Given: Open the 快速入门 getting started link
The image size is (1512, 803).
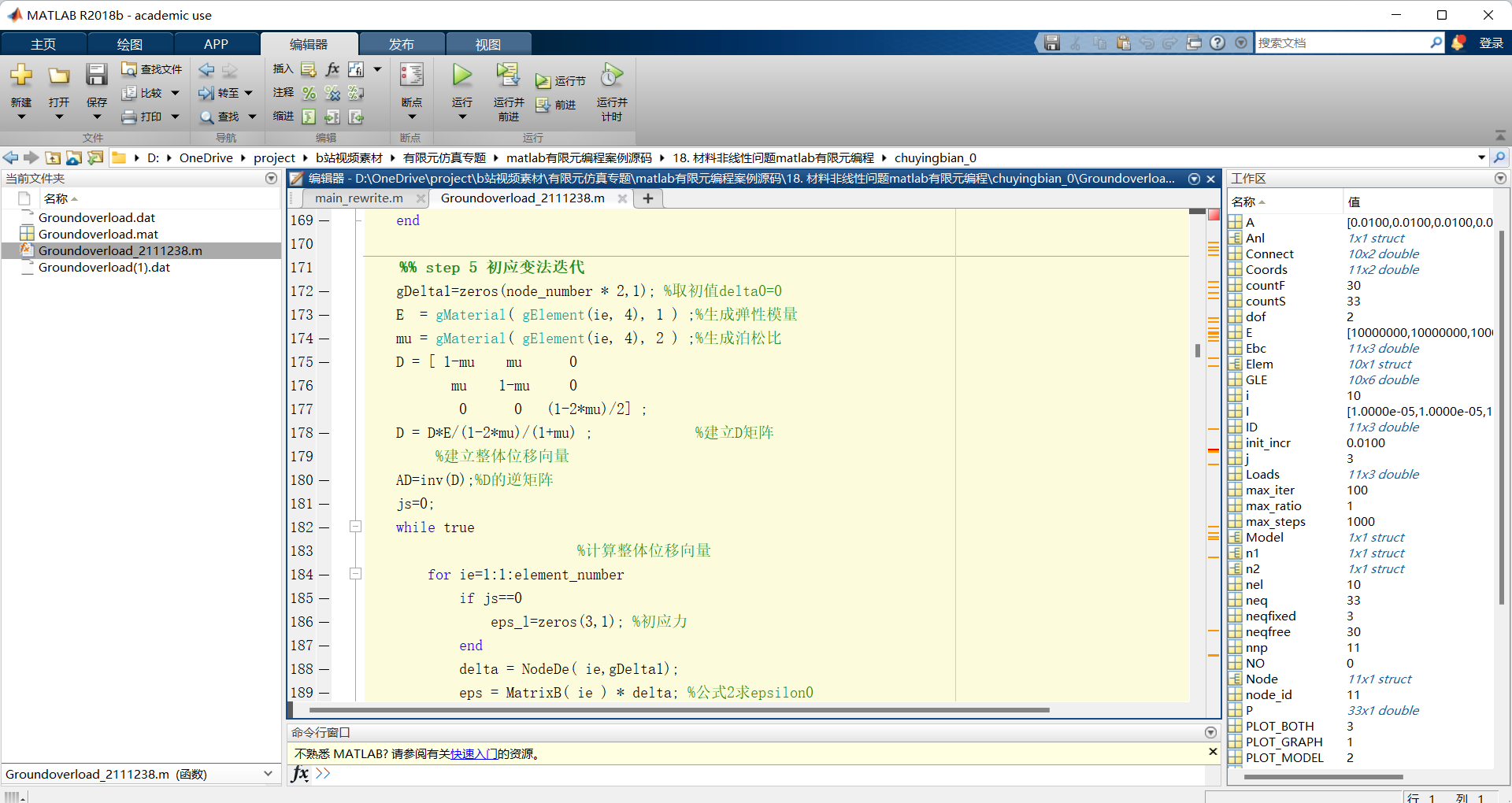Looking at the screenshot, I should (473, 753).
